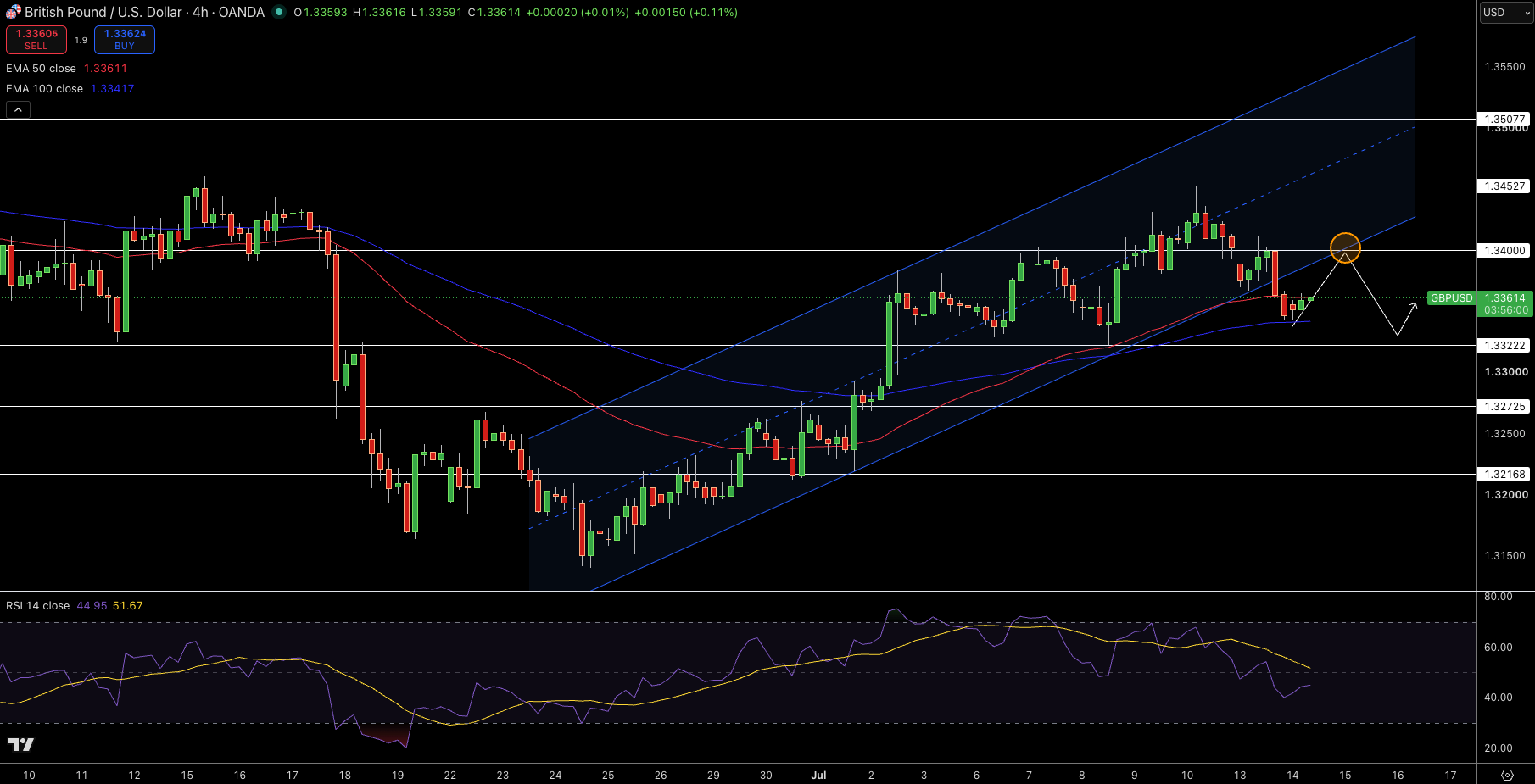Image resolution: width=1535 pixels, height=784 pixels.
Task: Collapse the indicator legend chevron
Action: tap(18, 109)
